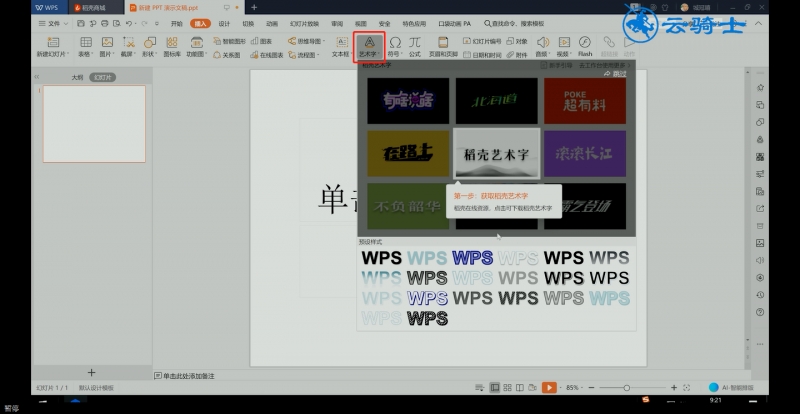
Task: Click the zoom slider handle
Action: tap(627, 388)
